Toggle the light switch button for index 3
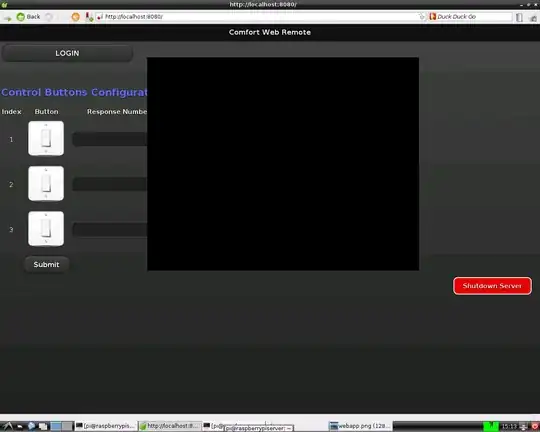Screen dimensions: 540x432 [46, 229]
